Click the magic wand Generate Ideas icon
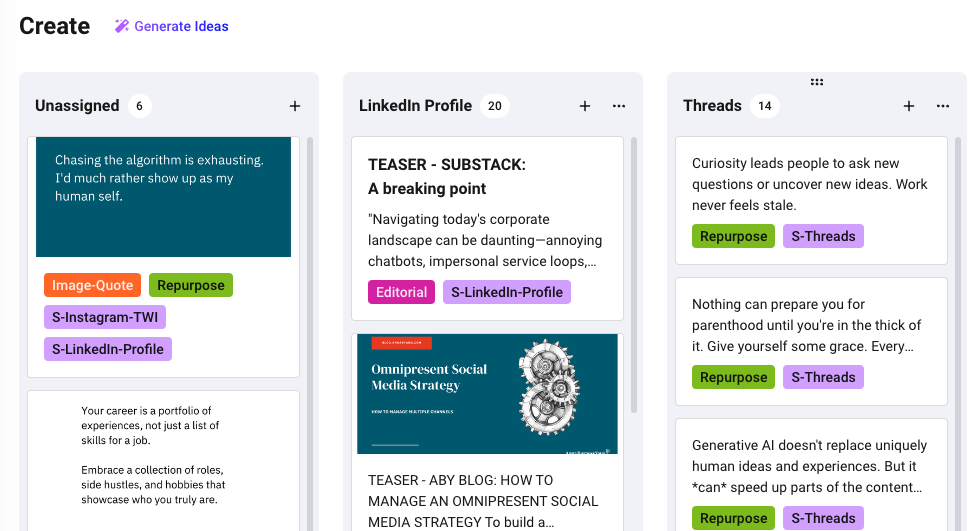The width and height of the screenshot is (968, 531). pyautogui.click(x=122, y=26)
